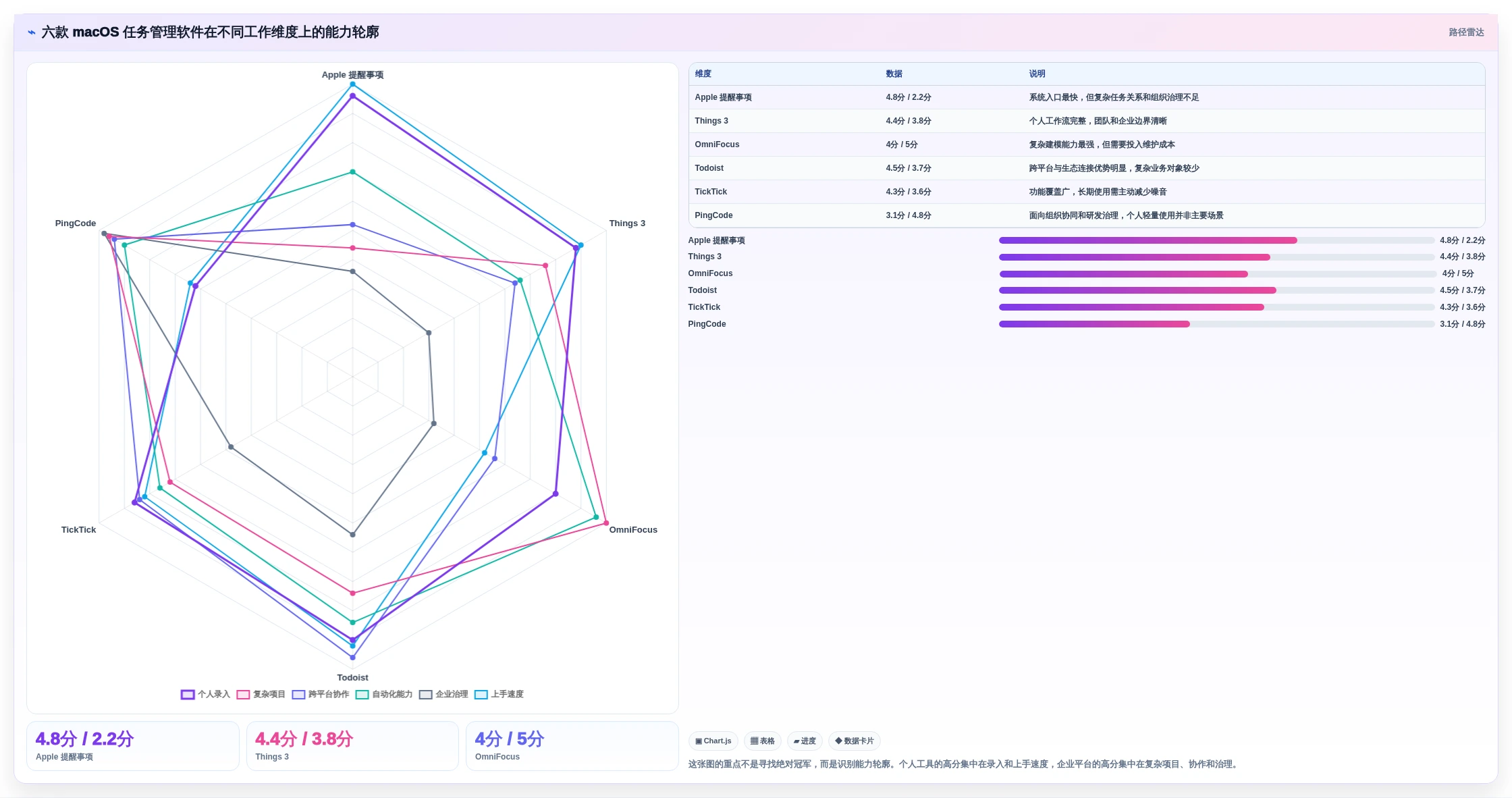Toggle the 自动化能力 legend series

point(384,694)
